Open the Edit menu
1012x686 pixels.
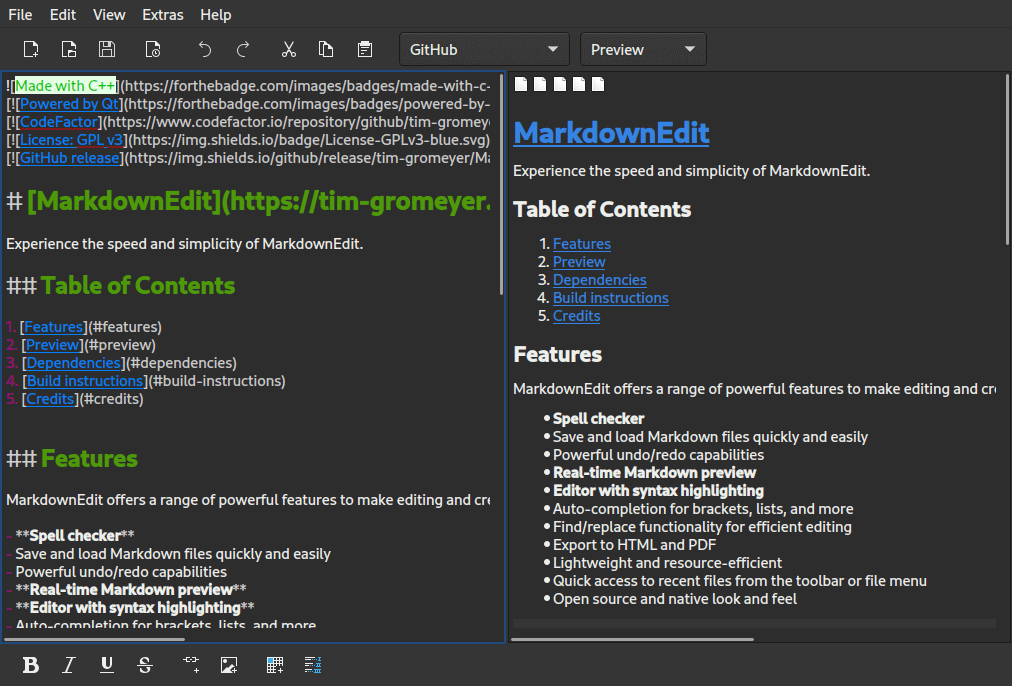[63, 14]
